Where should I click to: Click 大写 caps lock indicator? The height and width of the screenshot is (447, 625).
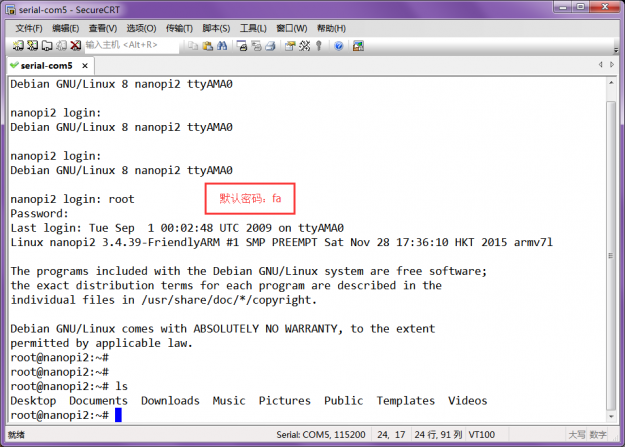point(576,435)
